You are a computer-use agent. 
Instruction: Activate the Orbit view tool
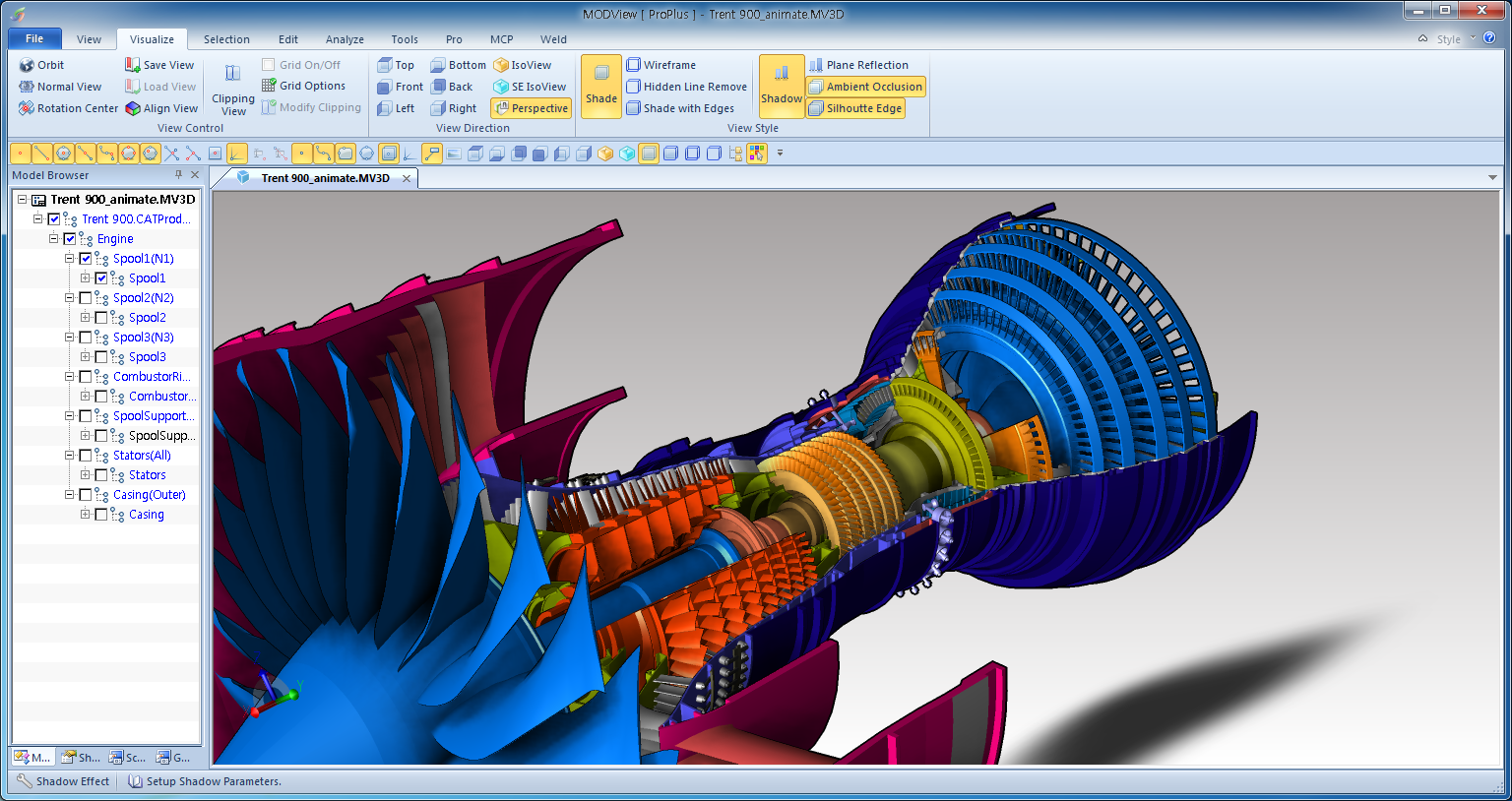(x=41, y=65)
